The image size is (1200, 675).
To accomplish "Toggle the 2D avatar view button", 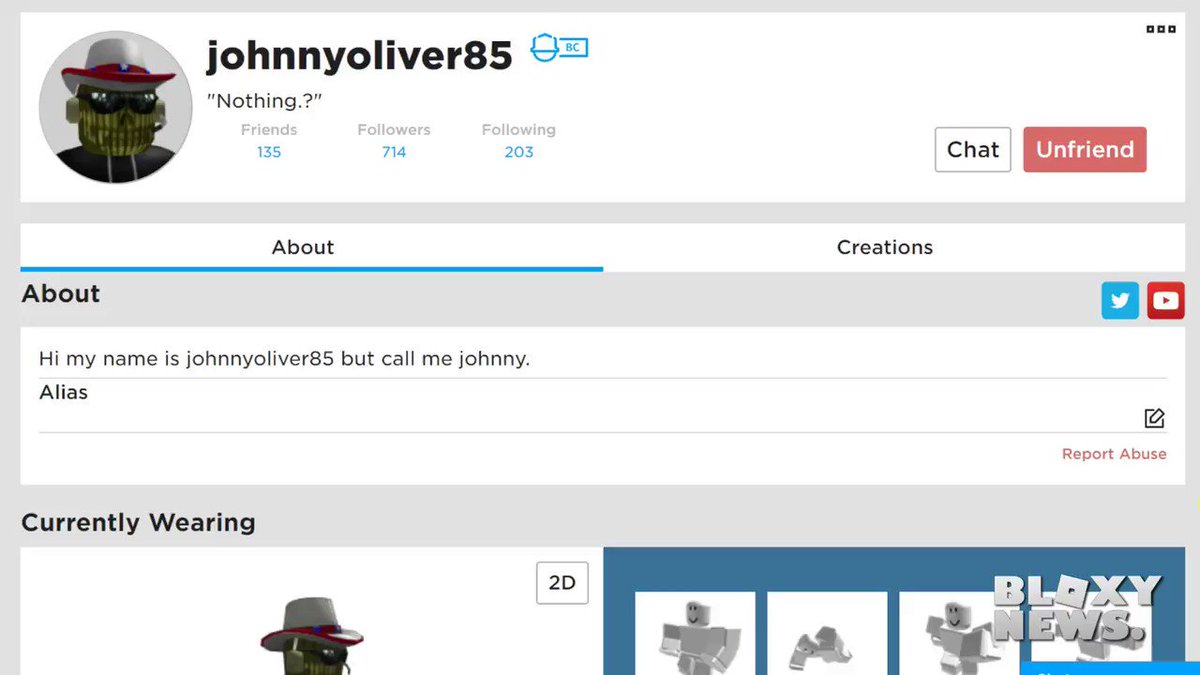I will pyautogui.click(x=562, y=583).
